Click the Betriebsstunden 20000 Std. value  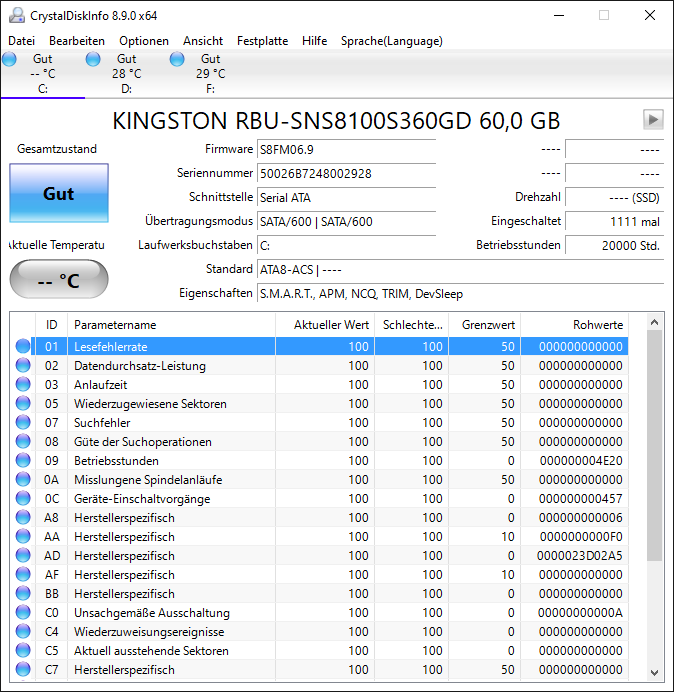pyautogui.click(x=614, y=245)
